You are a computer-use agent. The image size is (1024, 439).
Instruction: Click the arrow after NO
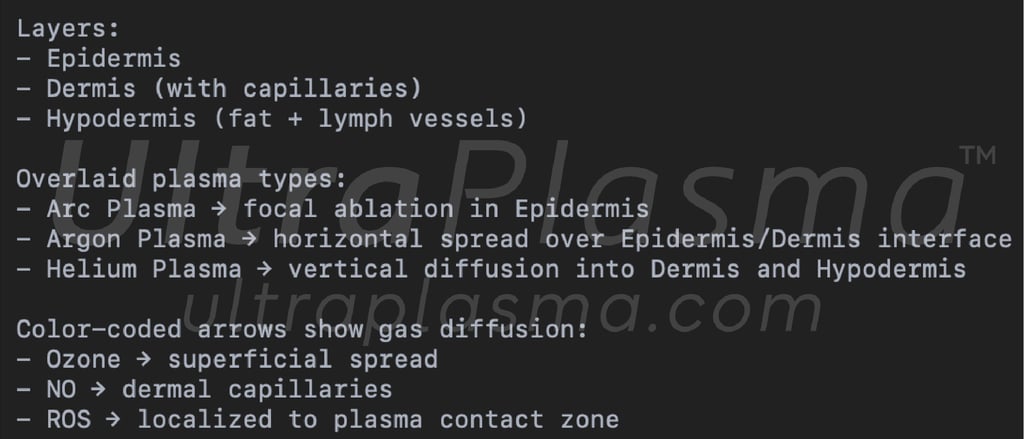tap(99, 390)
